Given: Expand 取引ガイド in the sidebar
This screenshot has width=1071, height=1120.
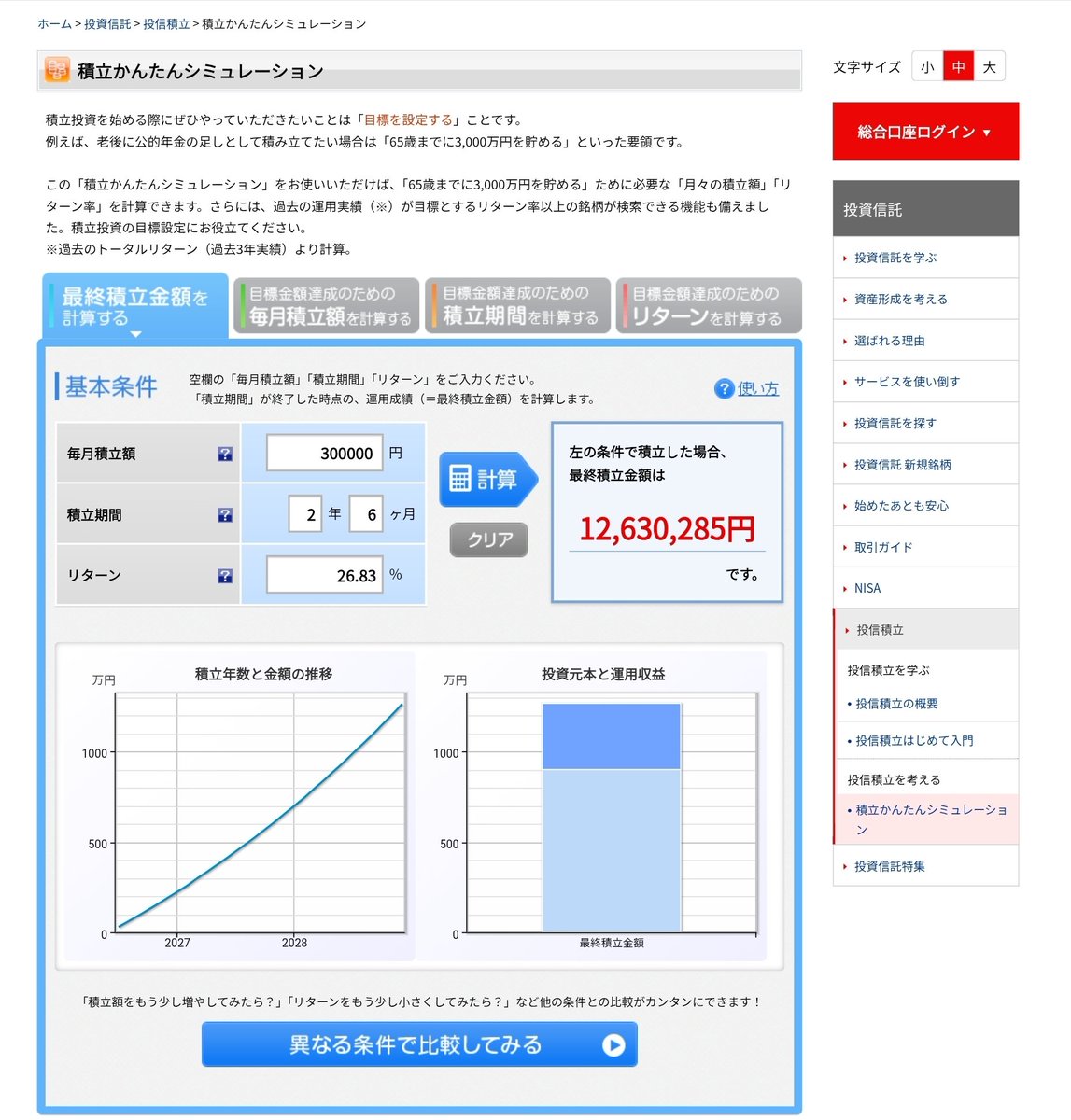Looking at the screenshot, I should [925, 547].
